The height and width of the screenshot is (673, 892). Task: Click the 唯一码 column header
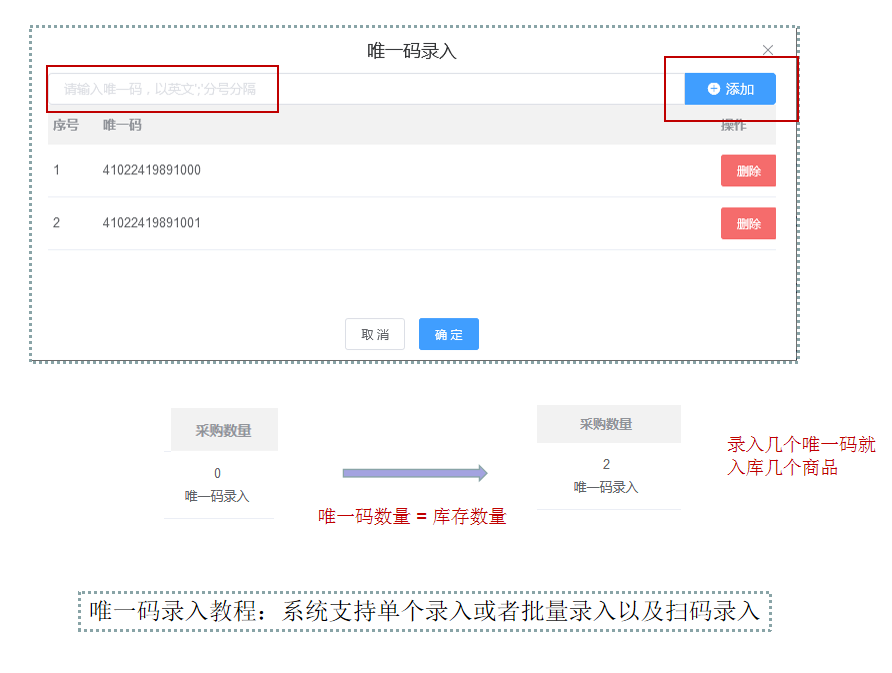tap(122, 125)
